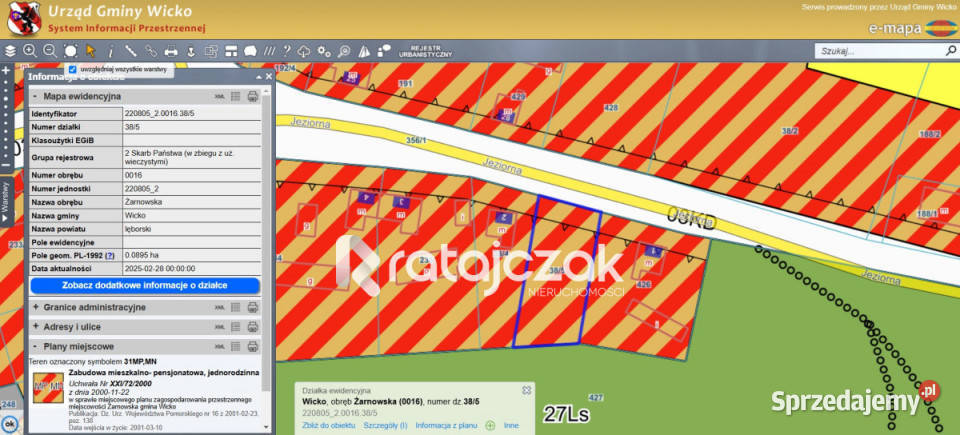Expand the Granice administracyjne section
Image resolution: width=960 pixels, height=435 pixels.
click(x=37, y=307)
